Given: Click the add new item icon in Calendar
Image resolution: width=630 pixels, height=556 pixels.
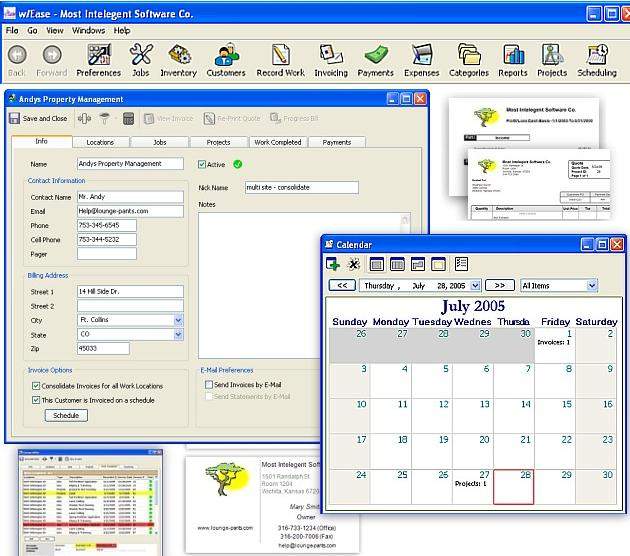Looking at the screenshot, I should 333,264.
